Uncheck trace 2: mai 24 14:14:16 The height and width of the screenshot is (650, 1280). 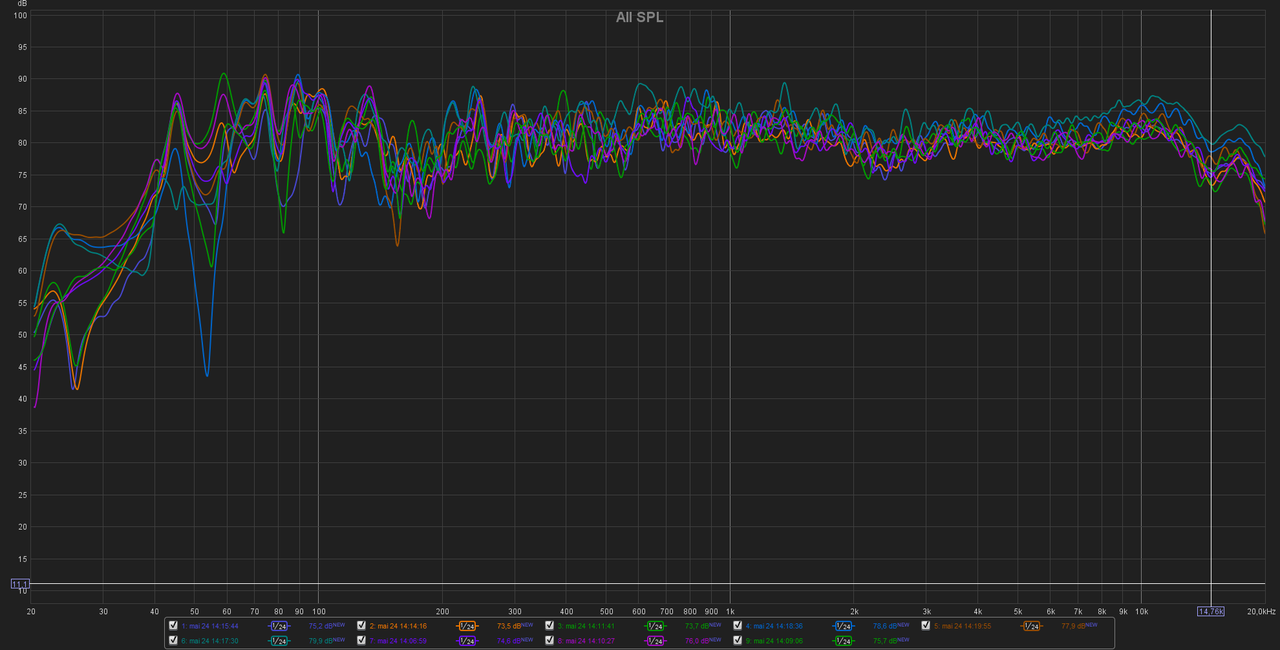pyautogui.click(x=361, y=626)
